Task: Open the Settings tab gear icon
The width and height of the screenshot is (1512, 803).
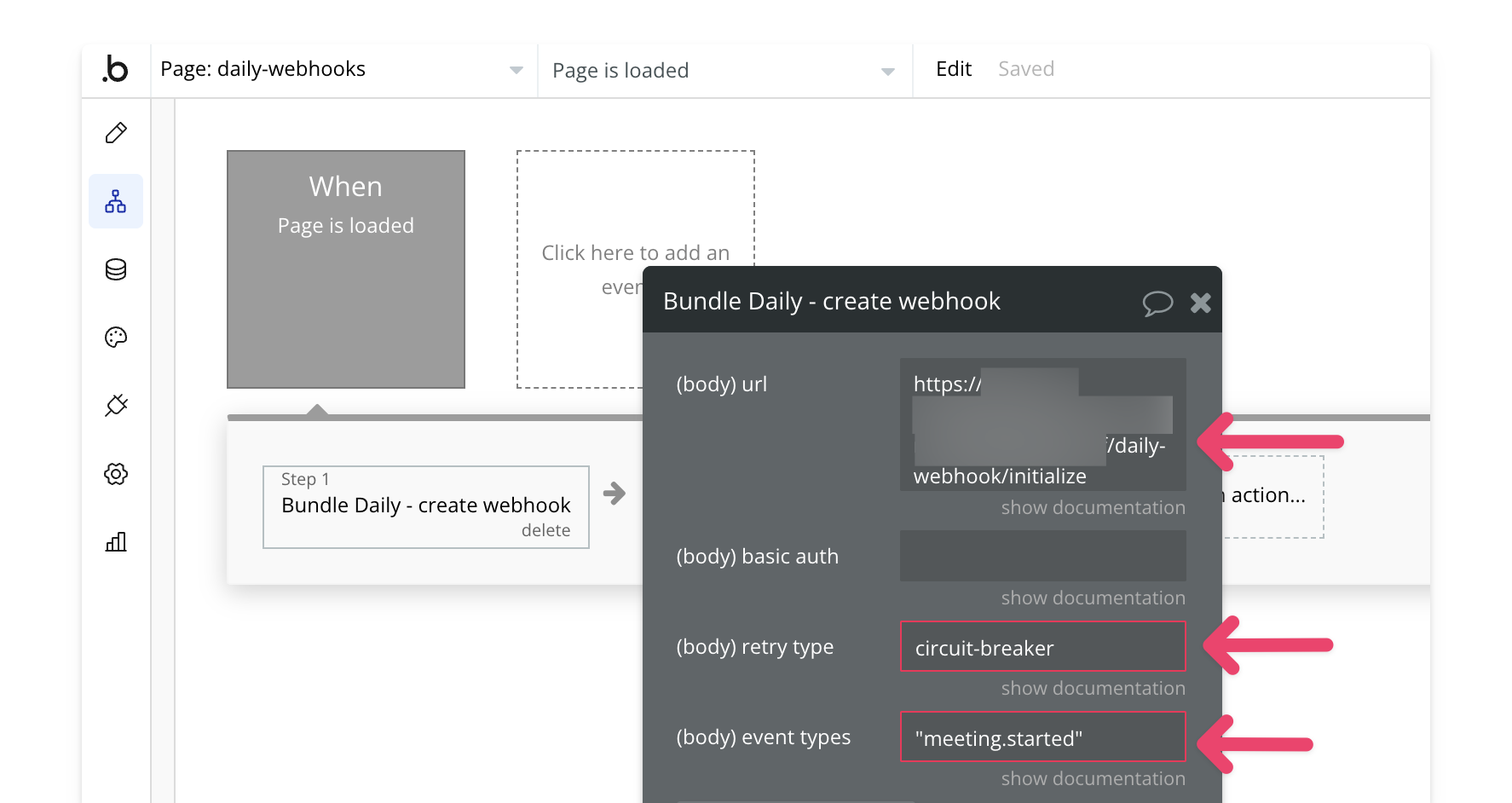Action: (x=116, y=474)
